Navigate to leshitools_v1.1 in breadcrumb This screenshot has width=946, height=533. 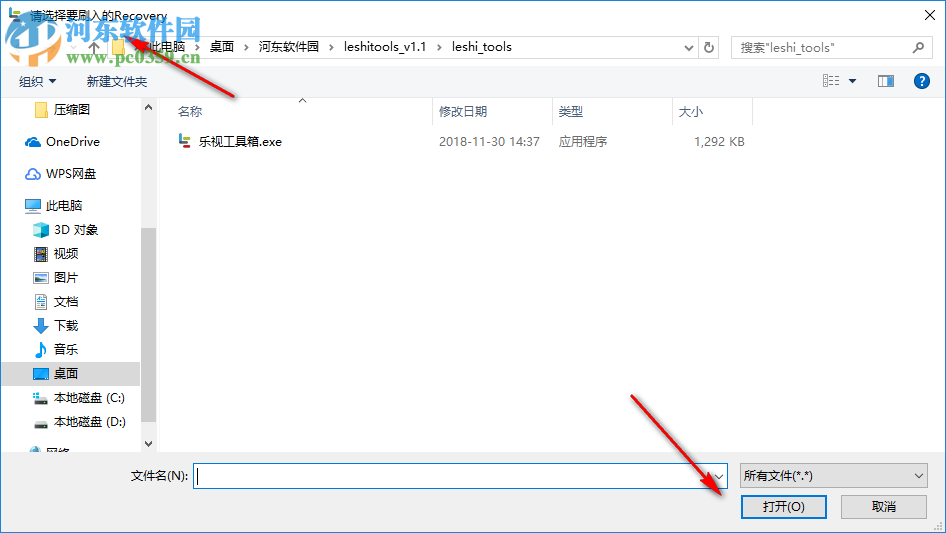pyautogui.click(x=385, y=47)
